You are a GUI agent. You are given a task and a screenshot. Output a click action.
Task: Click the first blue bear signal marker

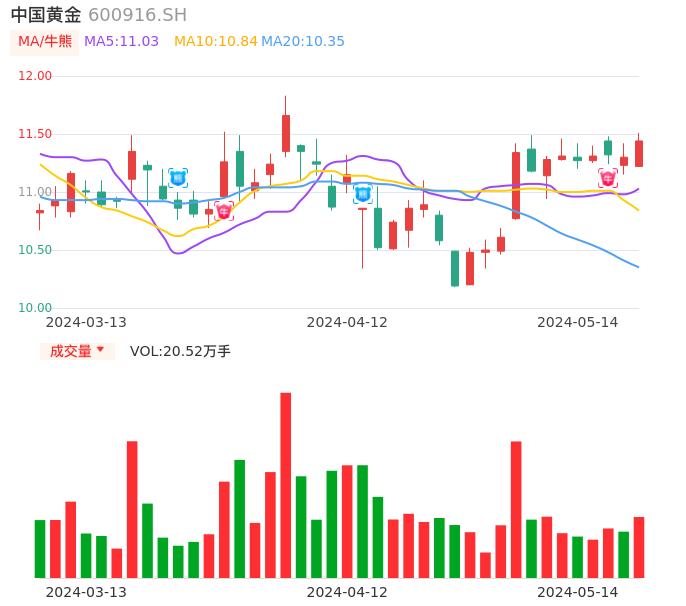[x=178, y=178]
